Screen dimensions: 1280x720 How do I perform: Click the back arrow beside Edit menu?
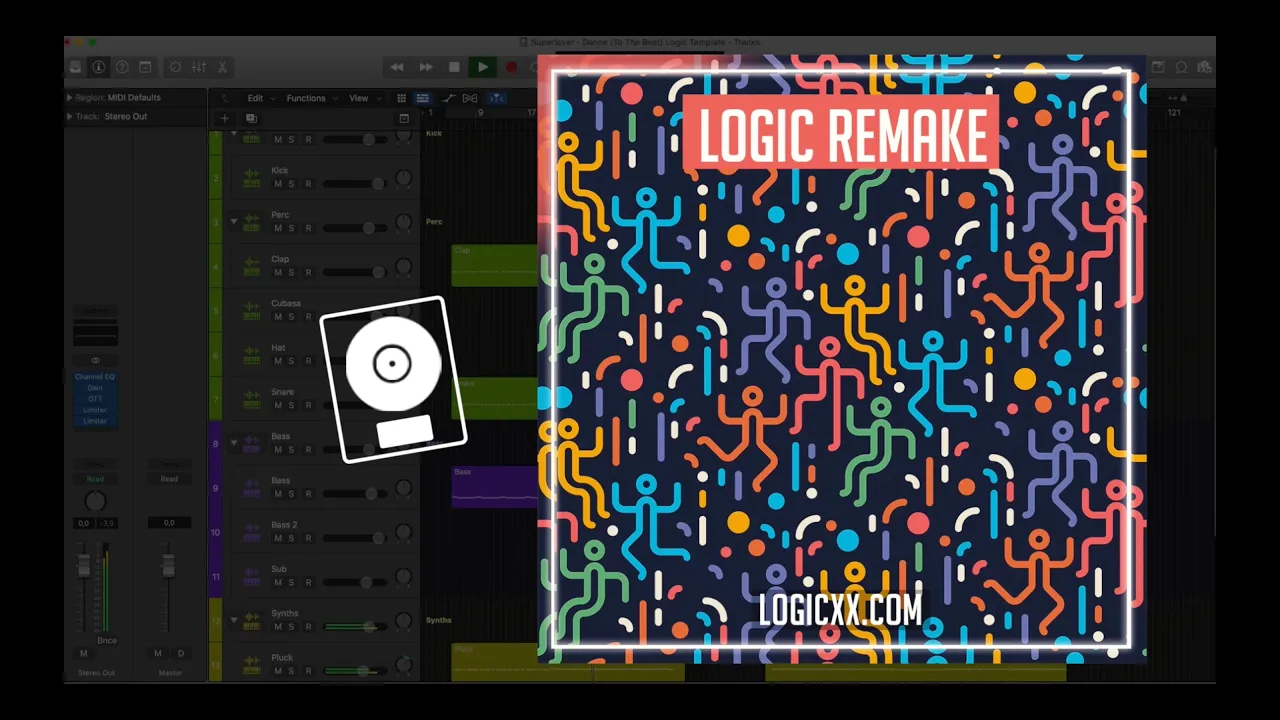(224, 98)
